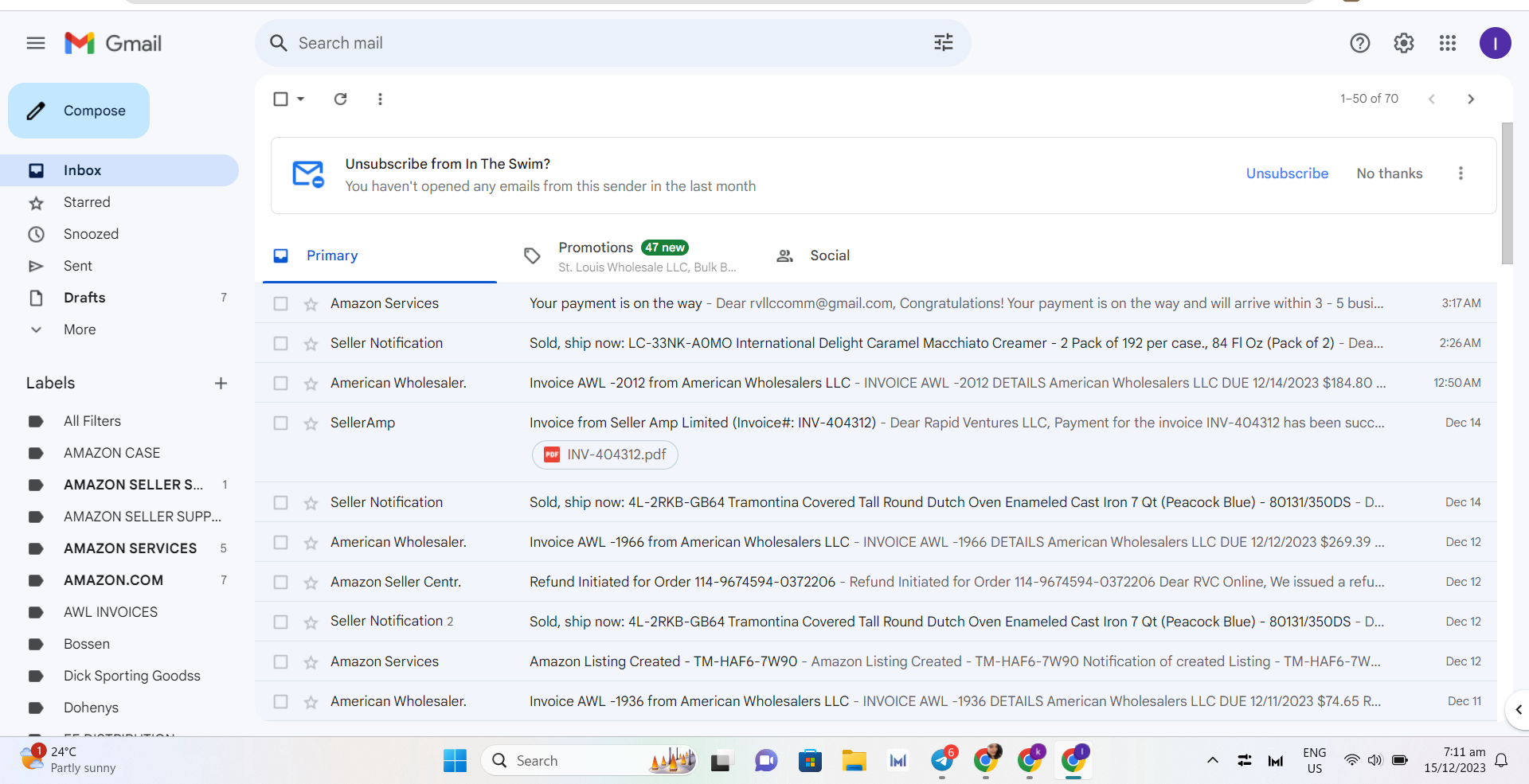Compose a new email
The image size is (1529, 784).
79,111
